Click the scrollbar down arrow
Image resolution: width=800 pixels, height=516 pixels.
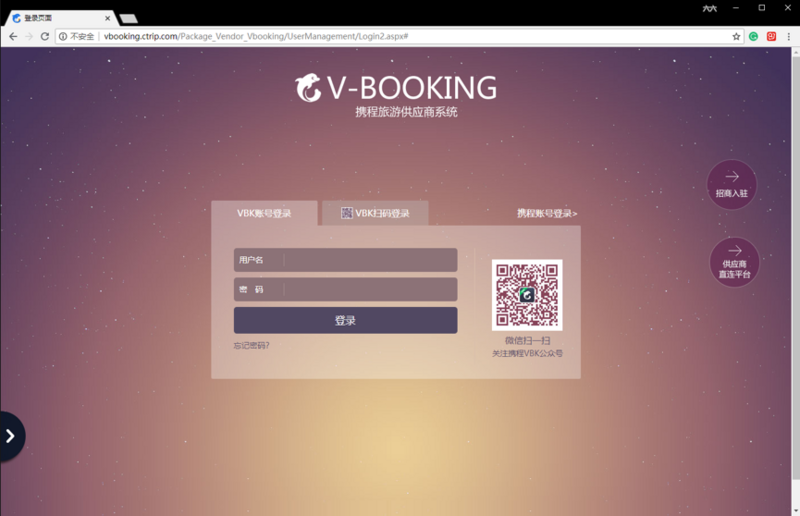796,511
